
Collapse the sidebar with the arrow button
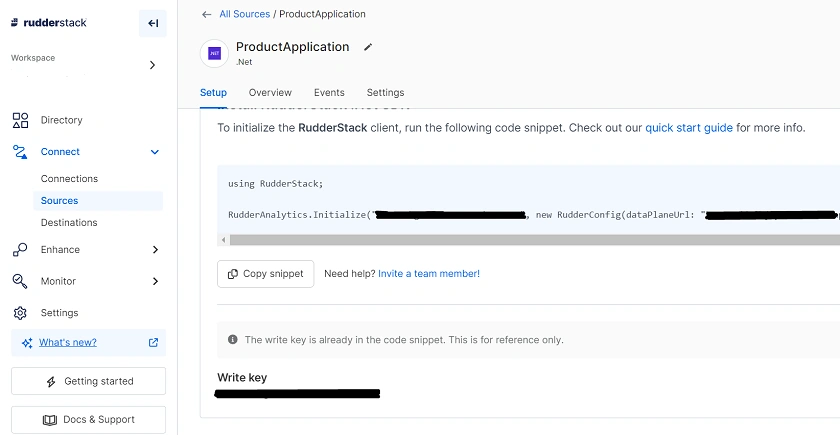click(x=153, y=23)
